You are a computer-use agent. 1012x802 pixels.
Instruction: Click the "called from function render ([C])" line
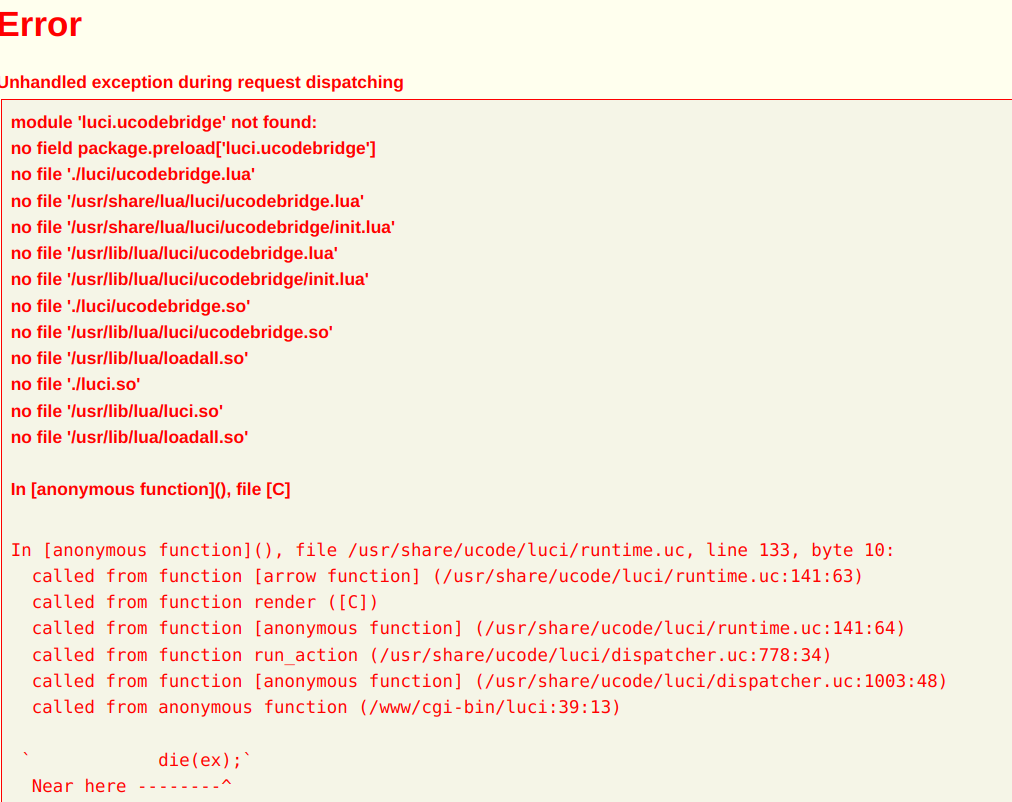point(205,603)
